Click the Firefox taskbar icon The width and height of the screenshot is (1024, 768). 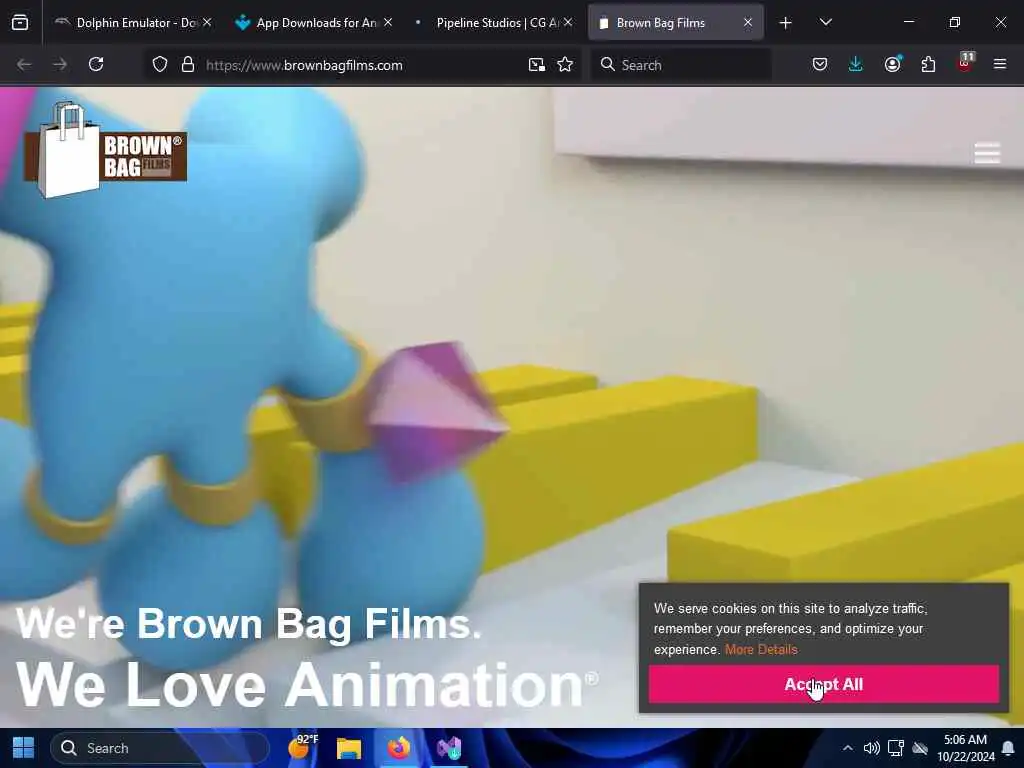pos(398,748)
